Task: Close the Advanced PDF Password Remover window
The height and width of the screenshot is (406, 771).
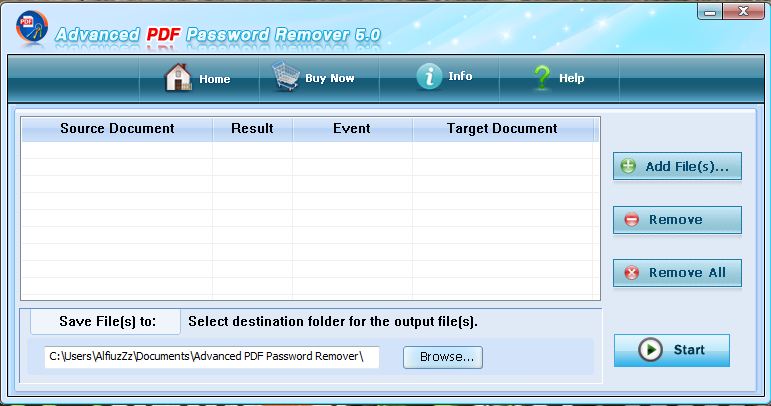Action: (743, 11)
